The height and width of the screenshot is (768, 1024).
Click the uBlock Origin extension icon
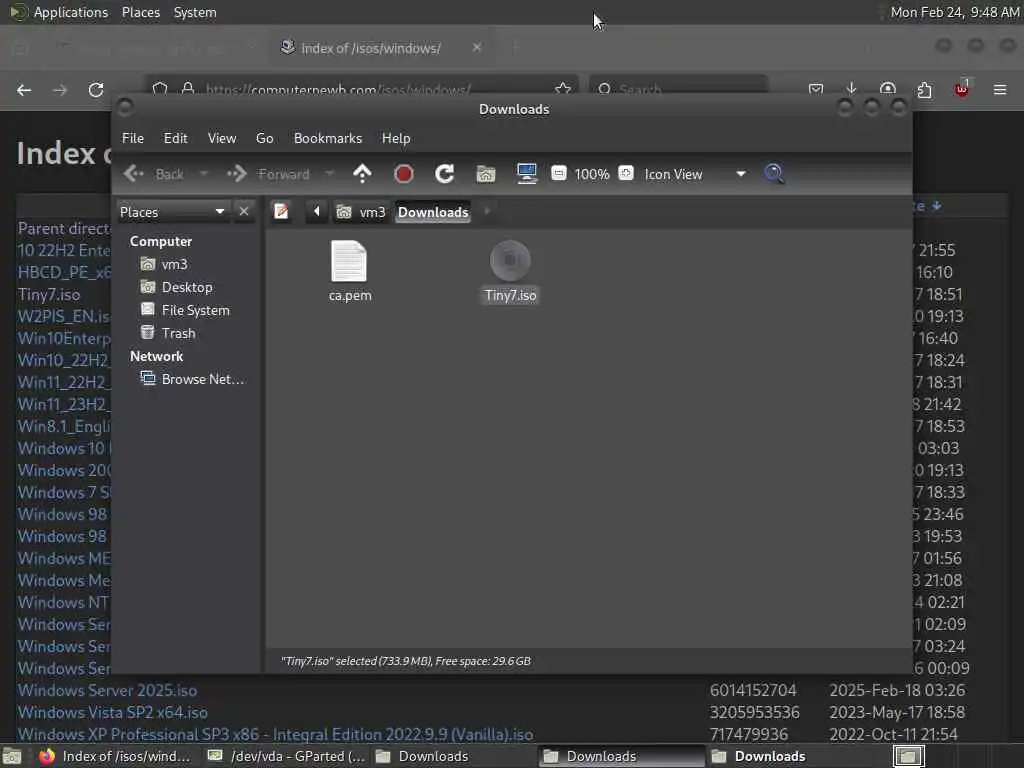tap(962, 89)
